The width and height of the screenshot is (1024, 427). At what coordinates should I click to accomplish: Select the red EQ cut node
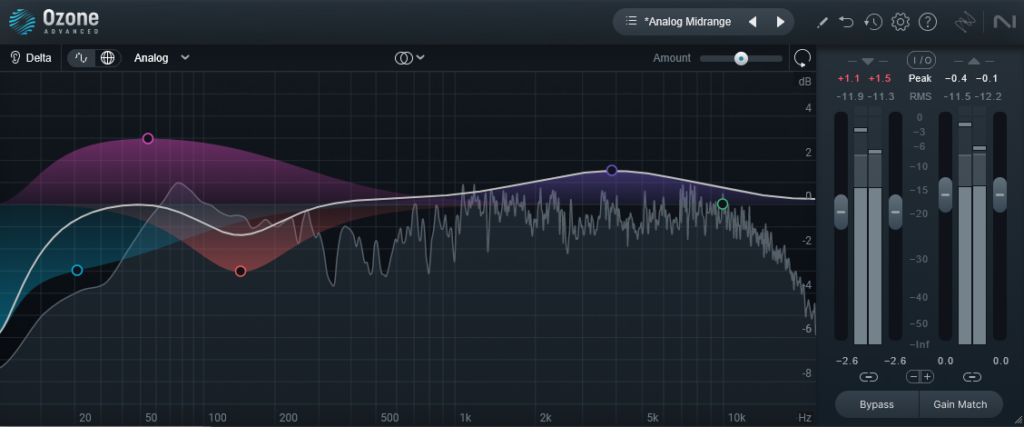pos(240,271)
